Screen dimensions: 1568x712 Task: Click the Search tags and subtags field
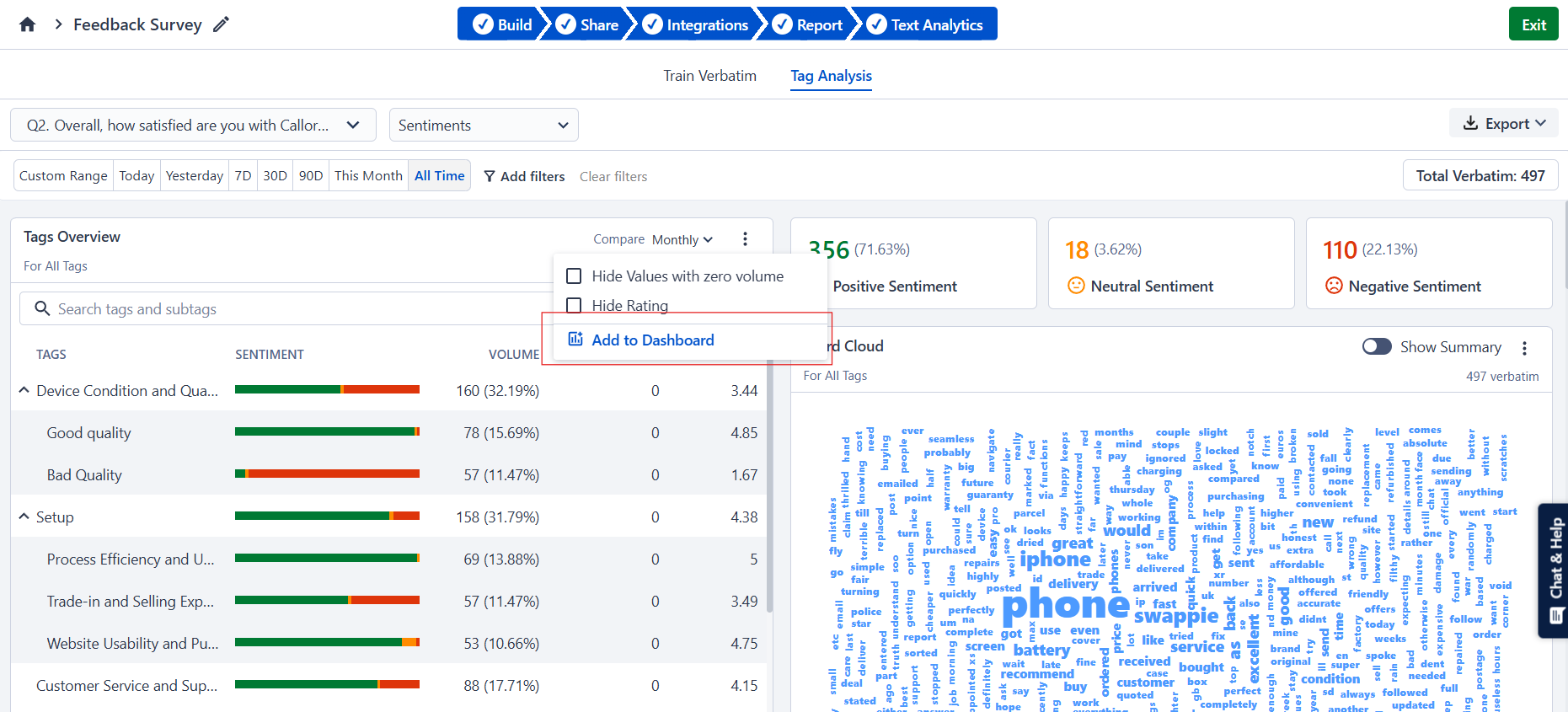[x=286, y=309]
